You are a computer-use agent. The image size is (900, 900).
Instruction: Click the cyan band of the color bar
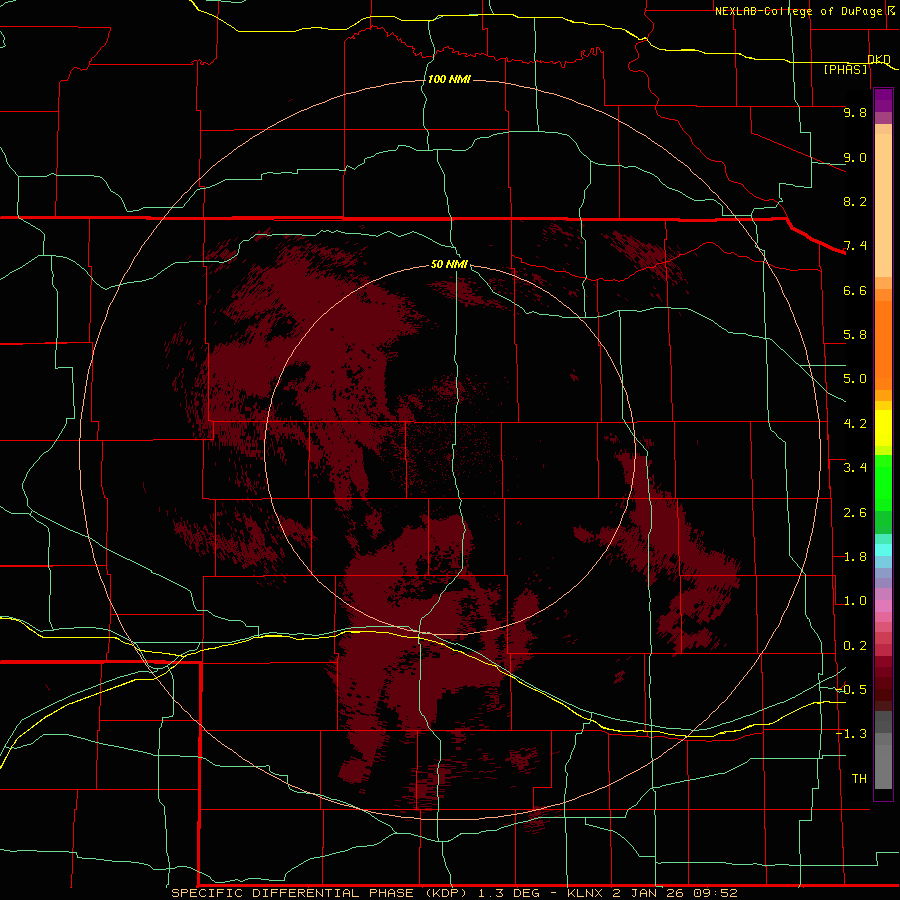pyautogui.click(x=883, y=550)
